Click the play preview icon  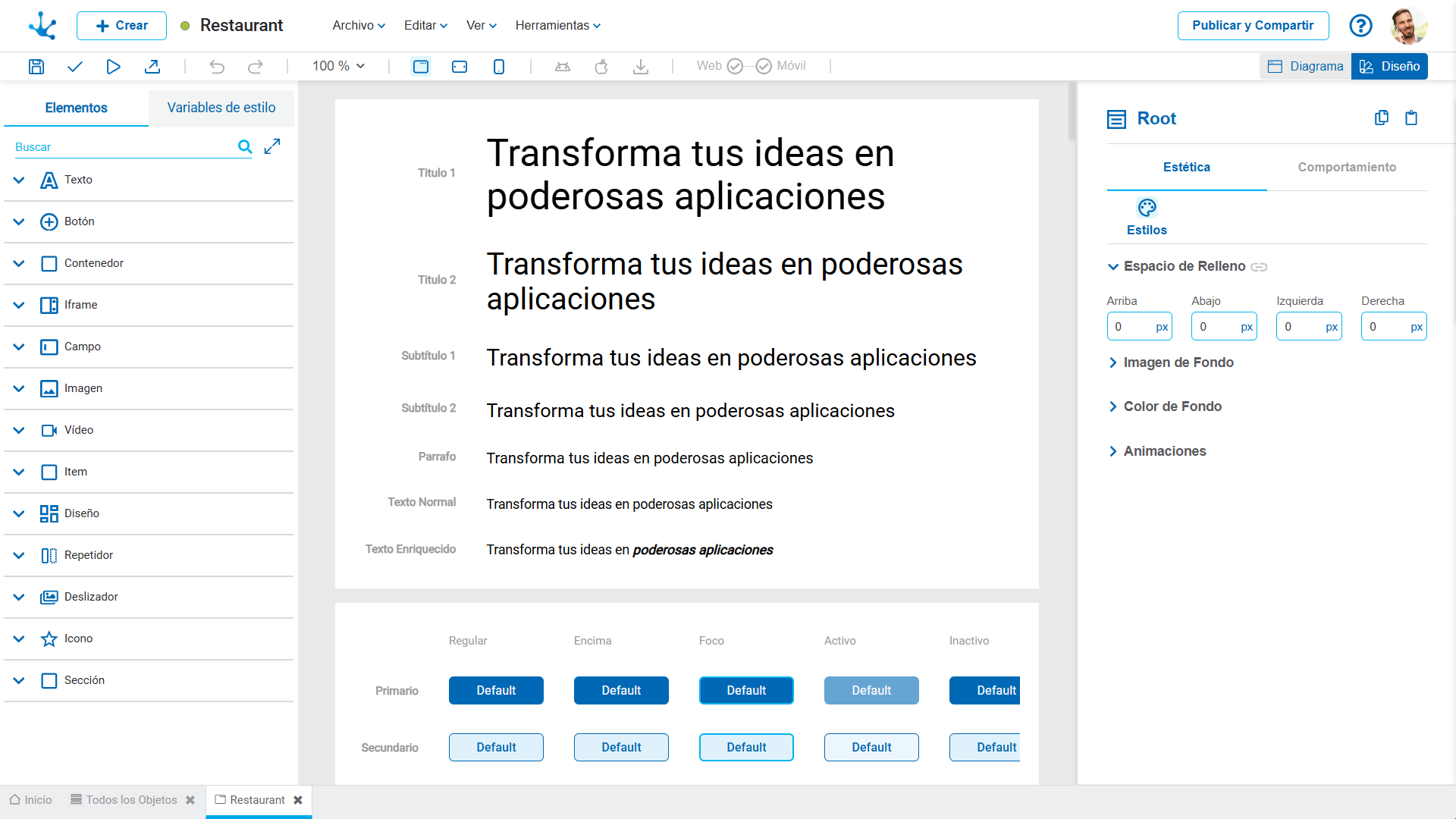(113, 67)
